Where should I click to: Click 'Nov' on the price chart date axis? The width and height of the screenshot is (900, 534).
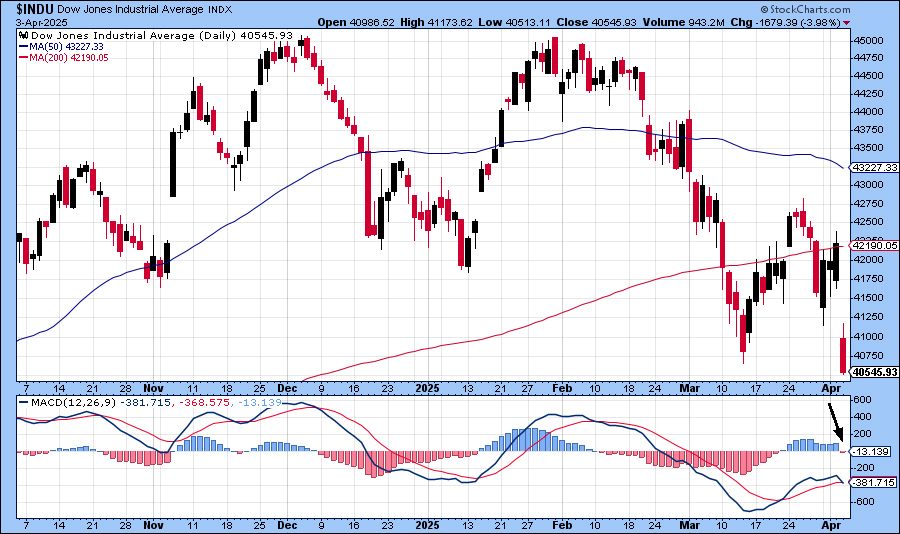tap(153, 389)
